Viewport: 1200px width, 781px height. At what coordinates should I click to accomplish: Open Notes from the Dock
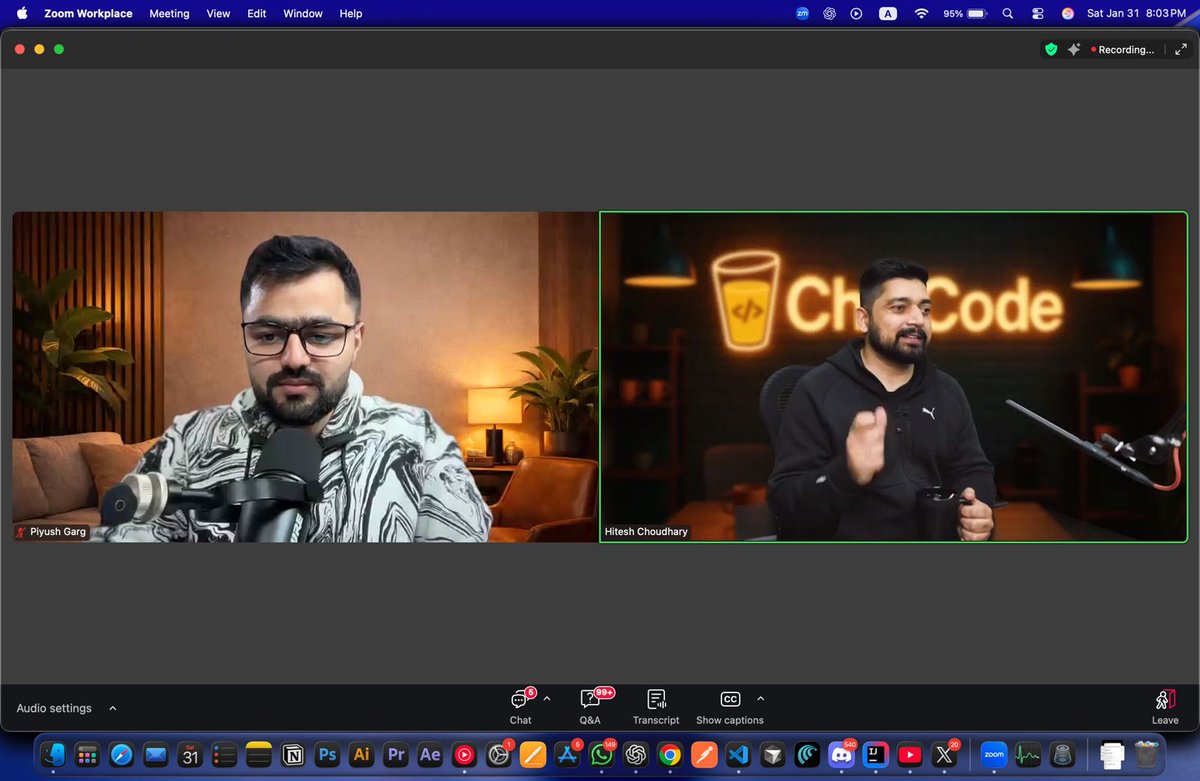[259, 754]
